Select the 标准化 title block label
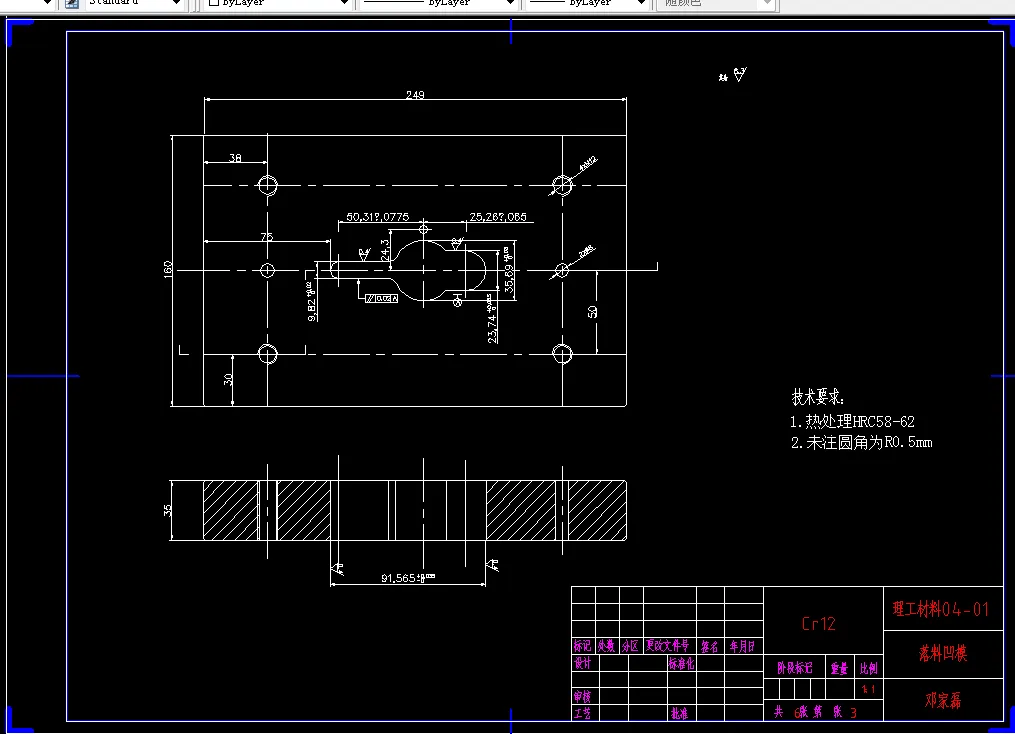The height and width of the screenshot is (734, 1015). [x=682, y=663]
